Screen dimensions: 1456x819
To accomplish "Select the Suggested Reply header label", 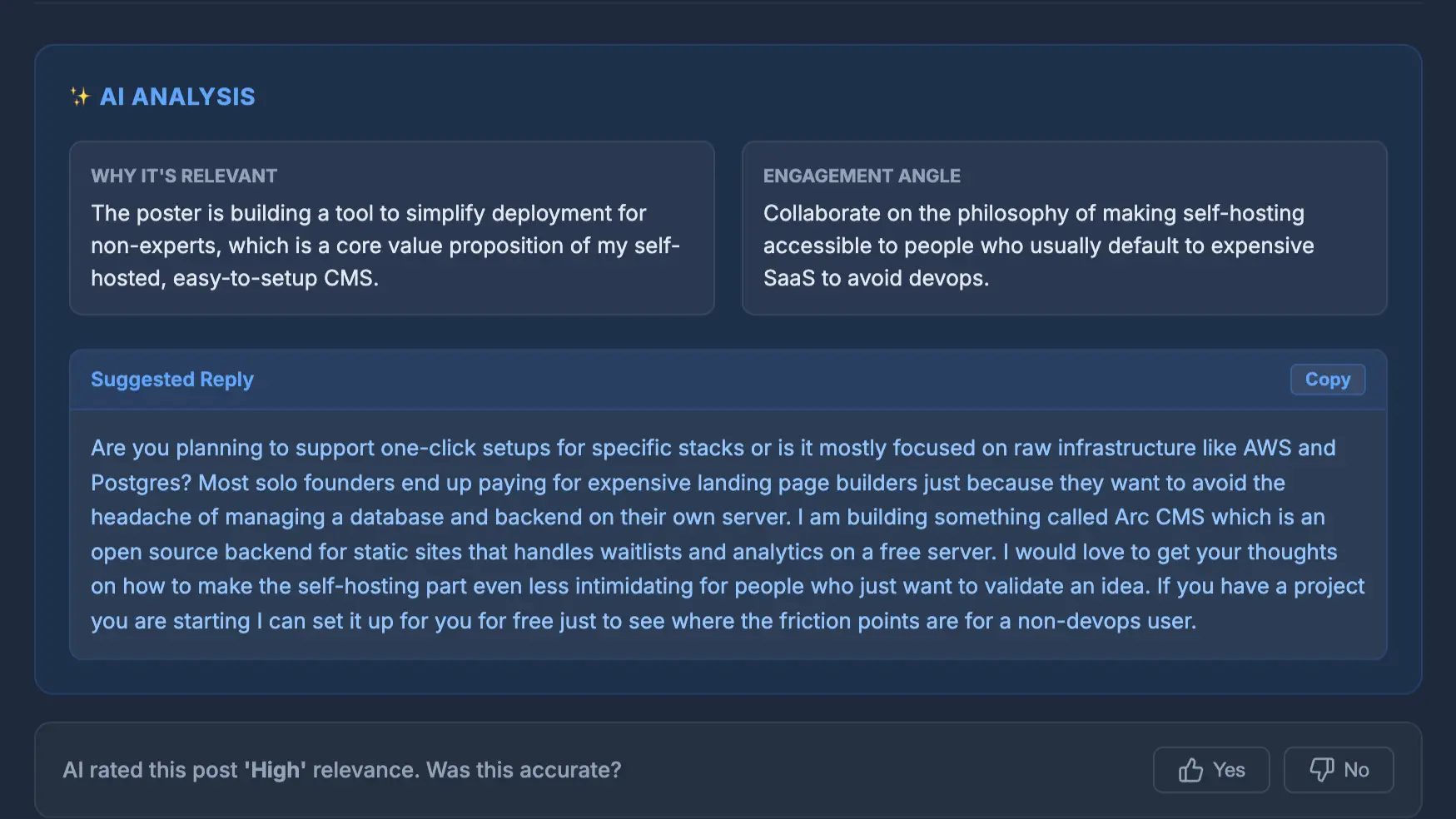I will pos(171,379).
